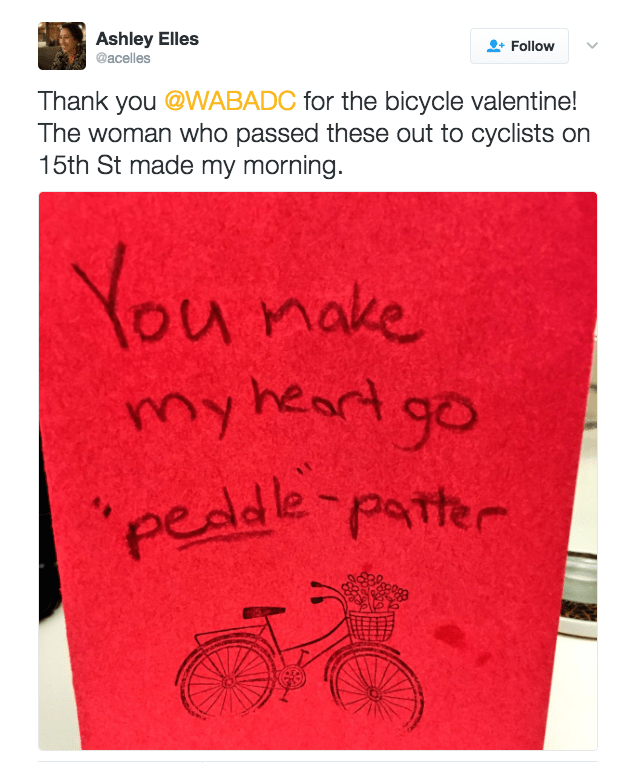Click the bicycle seat in the stamp
Screen dimensions: 632x763
[x=264, y=612]
